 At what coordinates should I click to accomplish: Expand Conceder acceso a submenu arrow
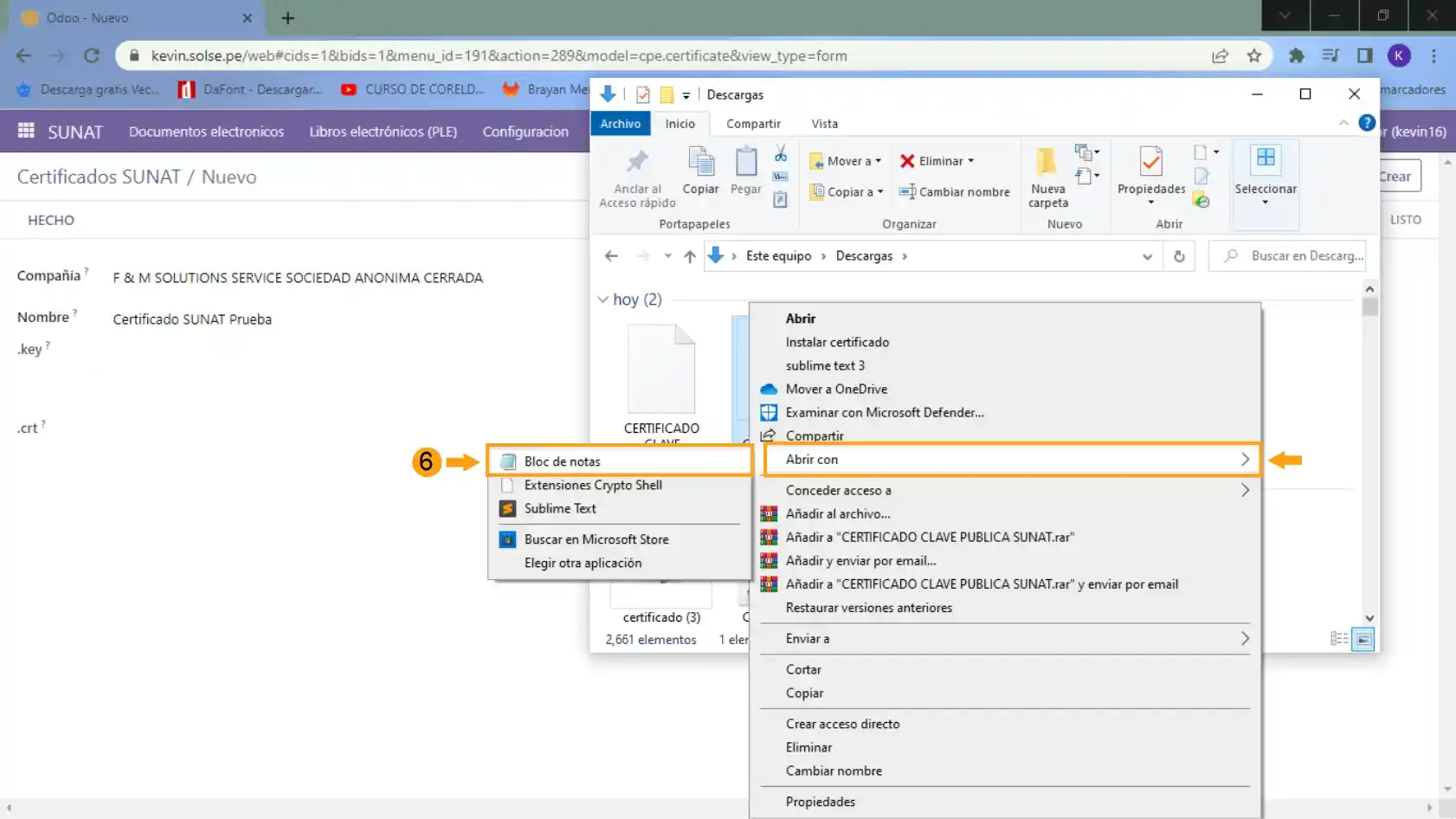click(1245, 490)
